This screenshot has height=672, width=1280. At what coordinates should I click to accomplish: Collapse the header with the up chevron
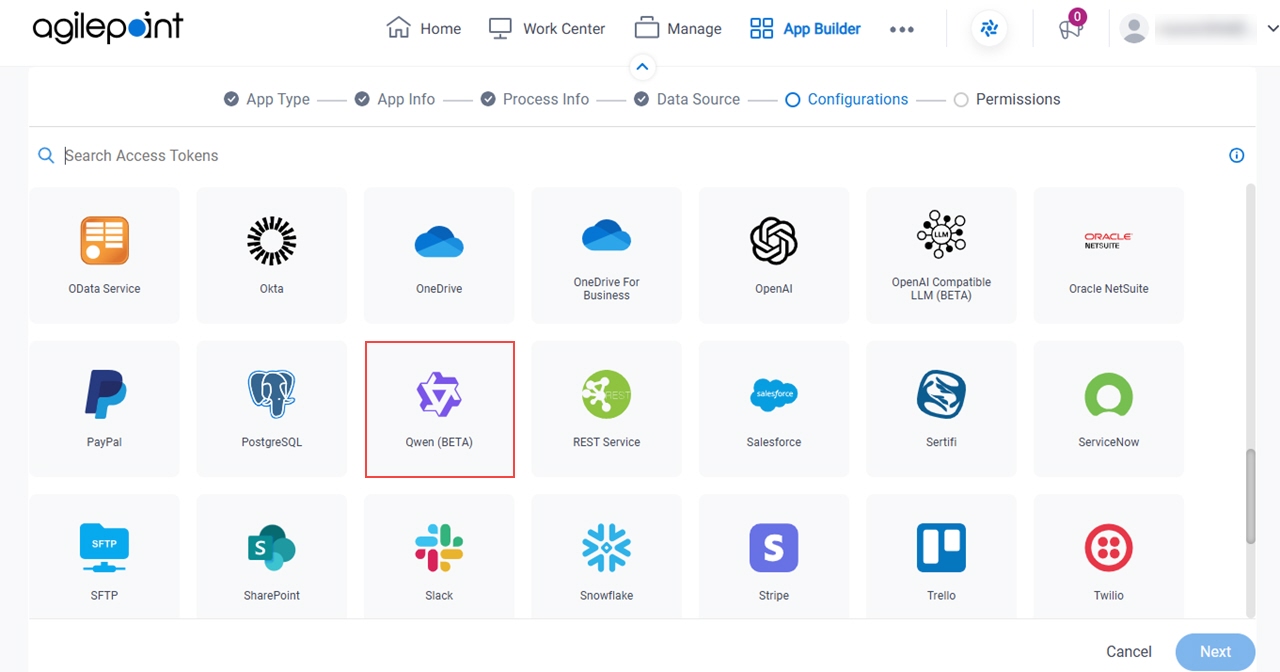[642, 67]
